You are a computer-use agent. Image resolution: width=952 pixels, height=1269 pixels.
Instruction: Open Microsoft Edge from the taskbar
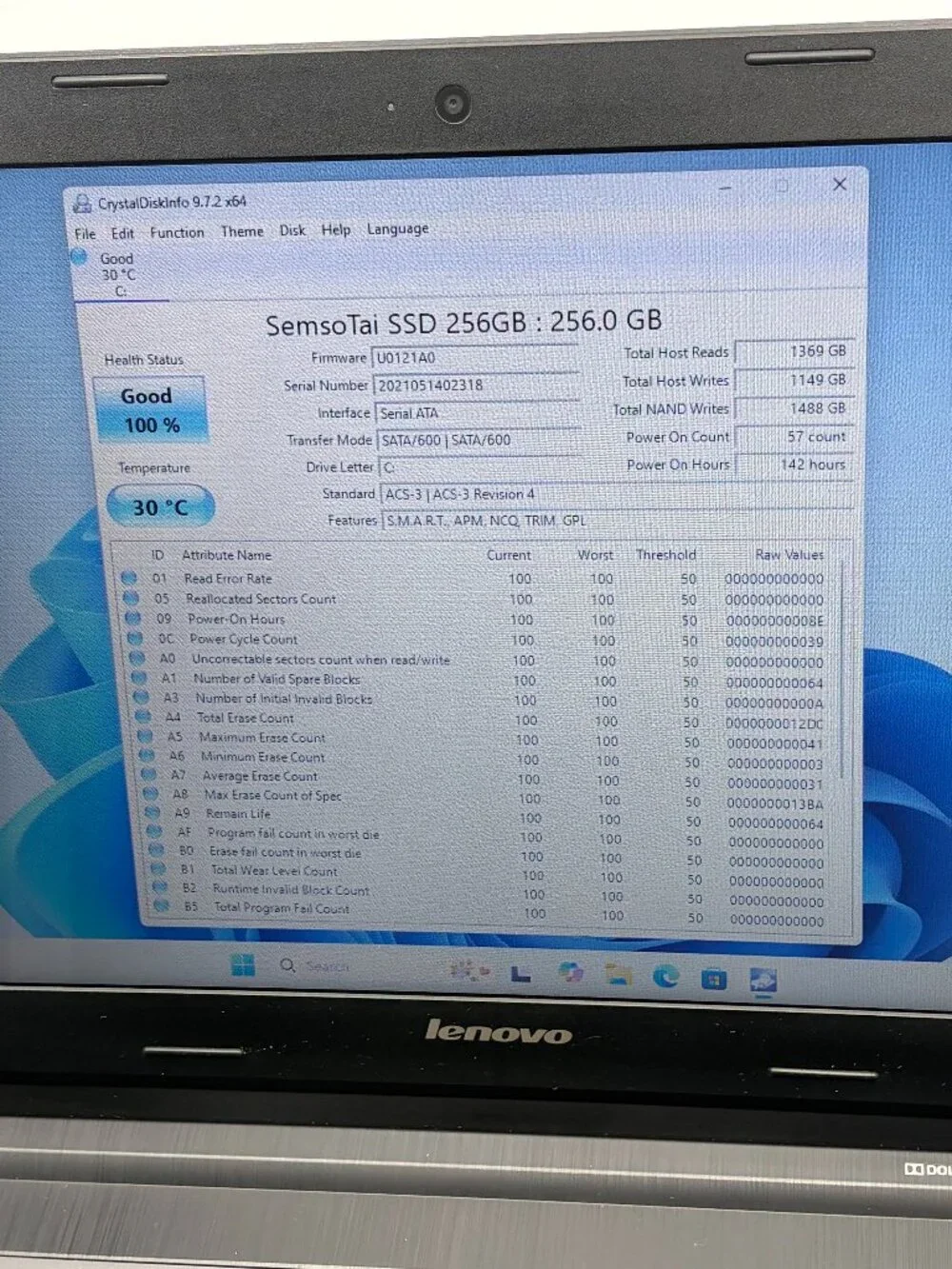point(666,975)
